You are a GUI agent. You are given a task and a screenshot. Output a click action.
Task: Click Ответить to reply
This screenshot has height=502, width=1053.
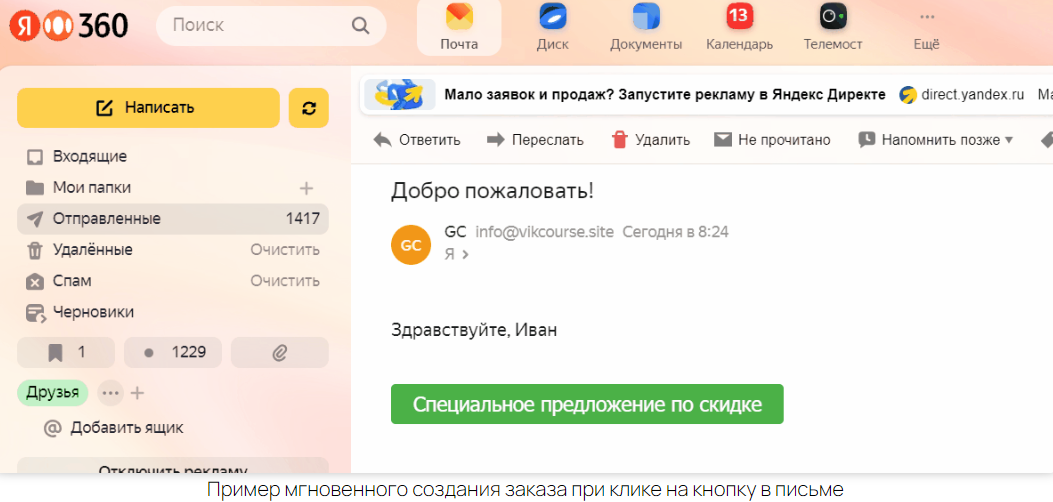(417, 140)
